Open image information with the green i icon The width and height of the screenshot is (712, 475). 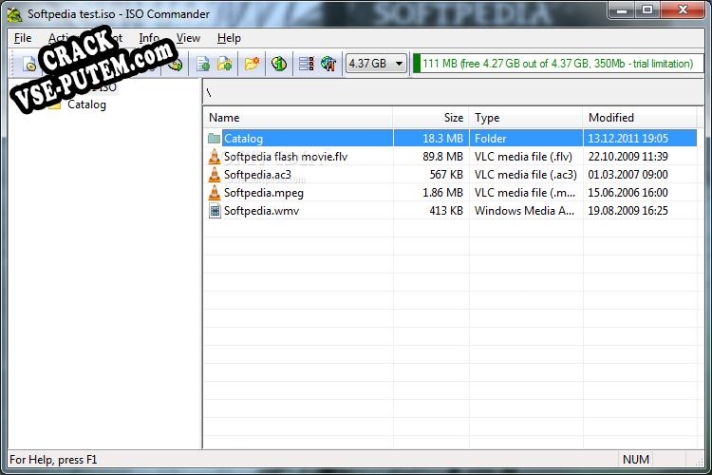(279, 64)
